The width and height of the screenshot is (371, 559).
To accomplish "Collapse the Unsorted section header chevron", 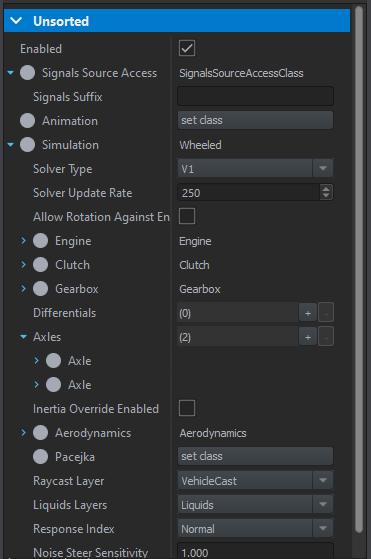I will coord(16,21).
